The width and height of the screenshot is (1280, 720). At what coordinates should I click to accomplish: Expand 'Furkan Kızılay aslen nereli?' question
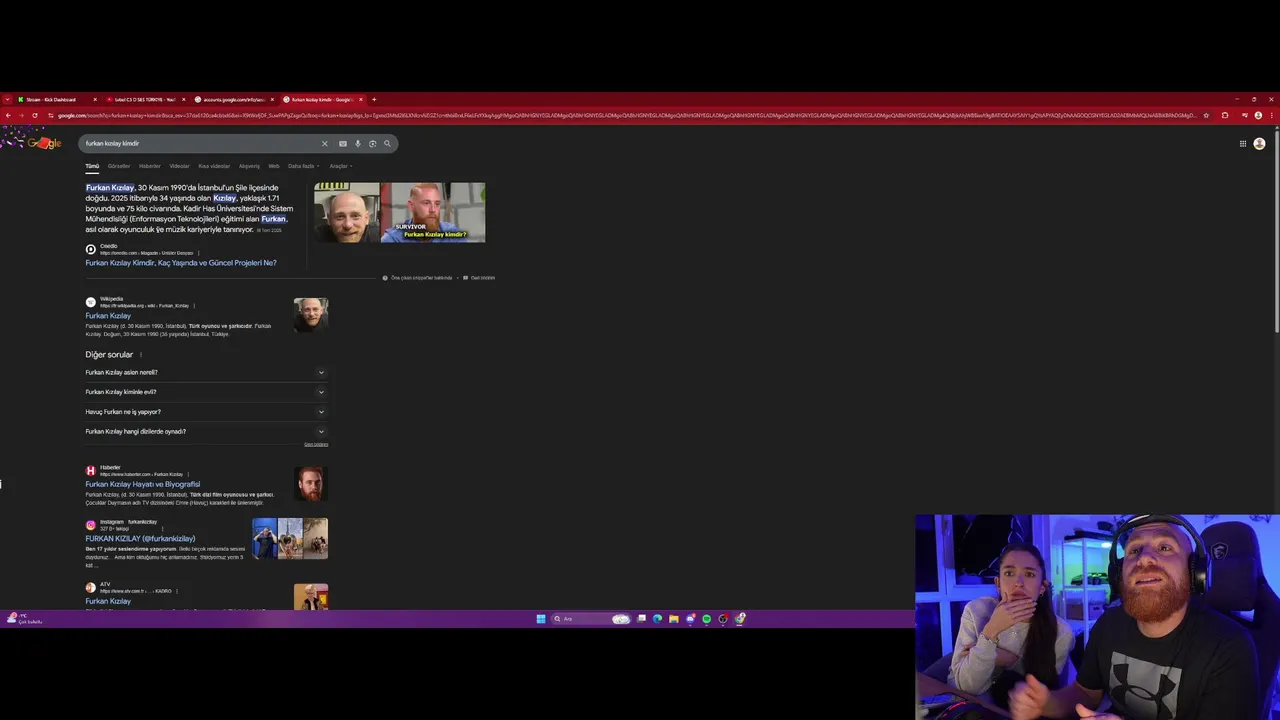tap(206, 372)
